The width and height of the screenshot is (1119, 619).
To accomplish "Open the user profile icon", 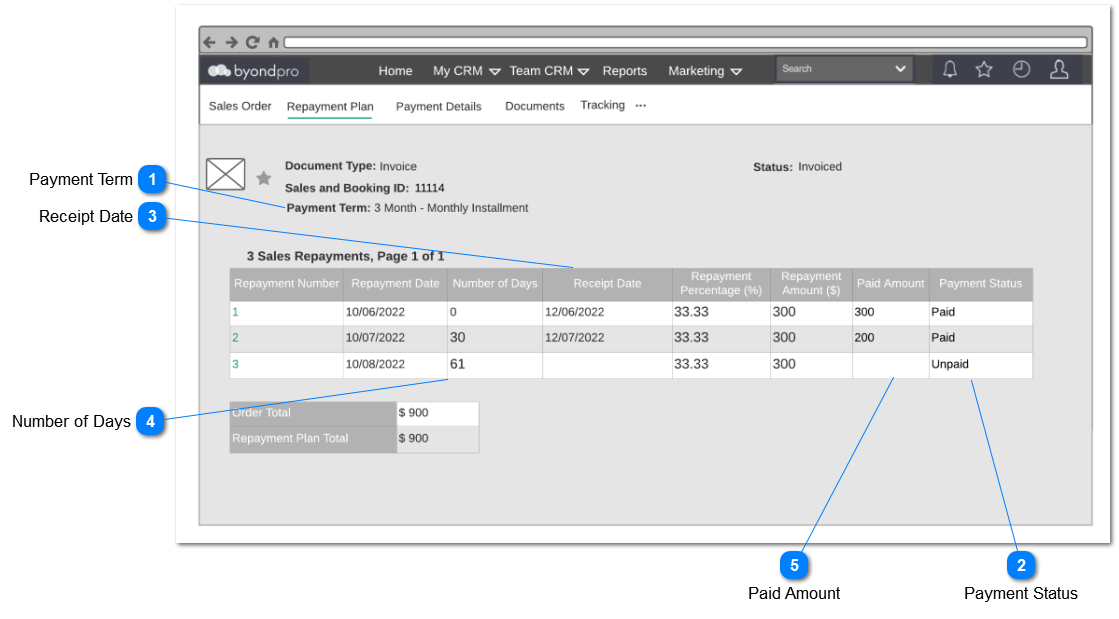I will [1059, 69].
